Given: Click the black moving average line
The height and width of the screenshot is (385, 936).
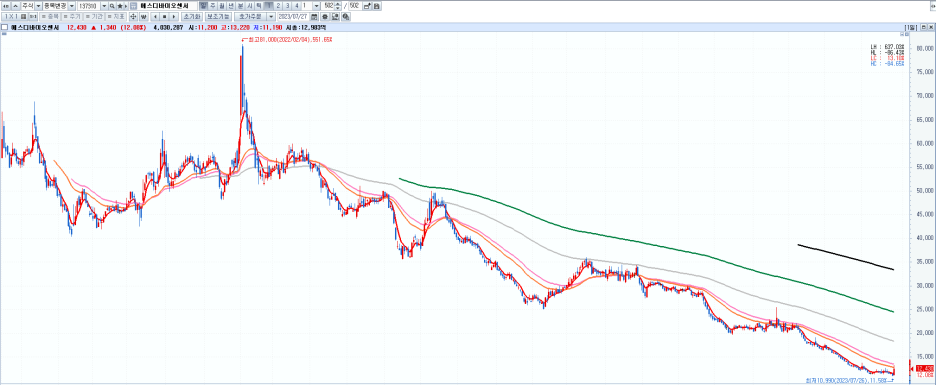Looking at the screenshot, I should pyautogui.click(x=846, y=257).
